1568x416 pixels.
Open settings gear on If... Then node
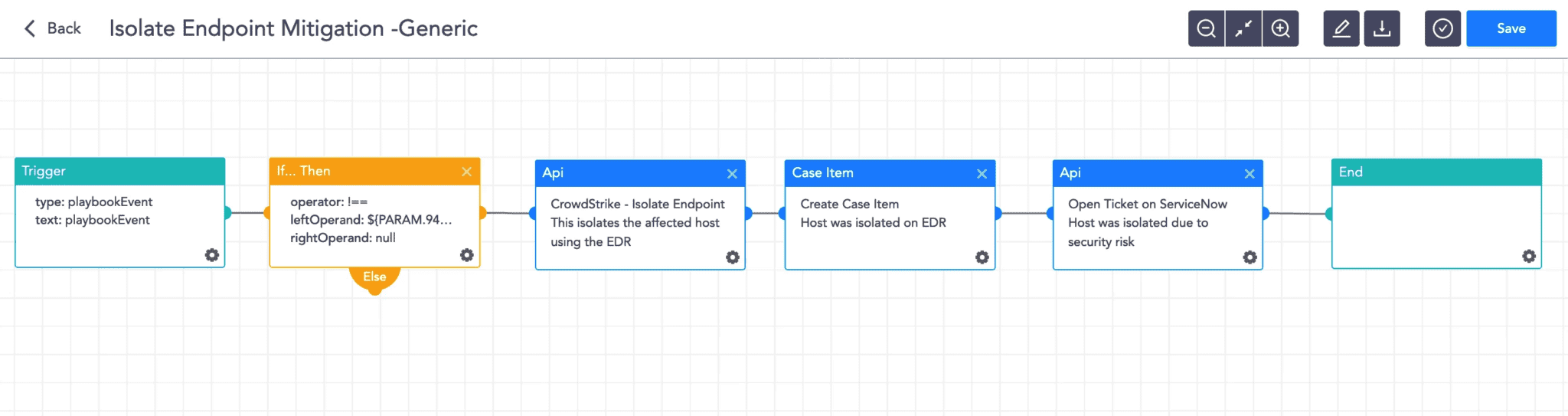tap(467, 255)
